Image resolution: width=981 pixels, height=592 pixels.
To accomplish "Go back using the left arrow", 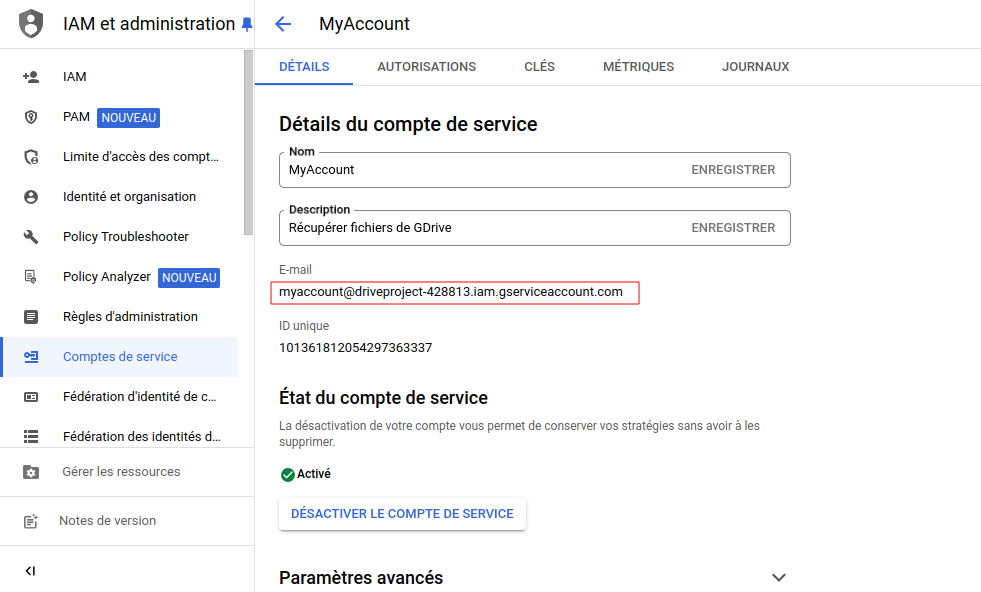I will (283, 24).
